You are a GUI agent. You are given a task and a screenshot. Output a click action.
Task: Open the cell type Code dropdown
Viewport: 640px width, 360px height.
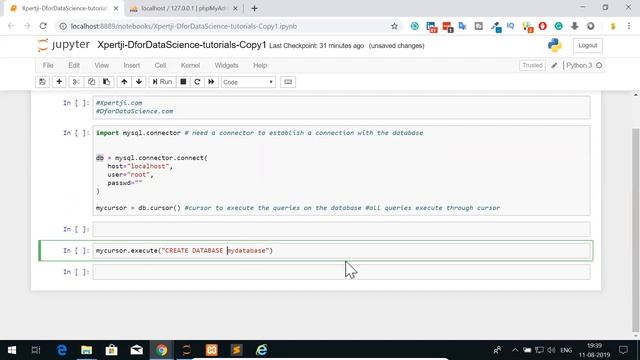tap(248, 82)
